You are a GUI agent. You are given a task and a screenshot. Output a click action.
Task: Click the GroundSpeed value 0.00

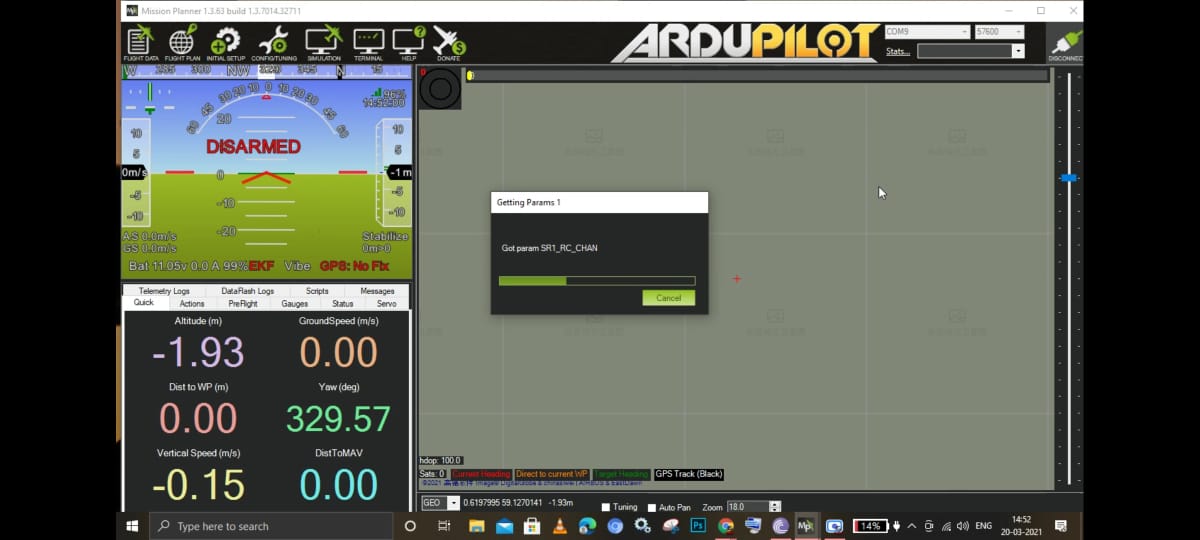[x=338, y=352]
